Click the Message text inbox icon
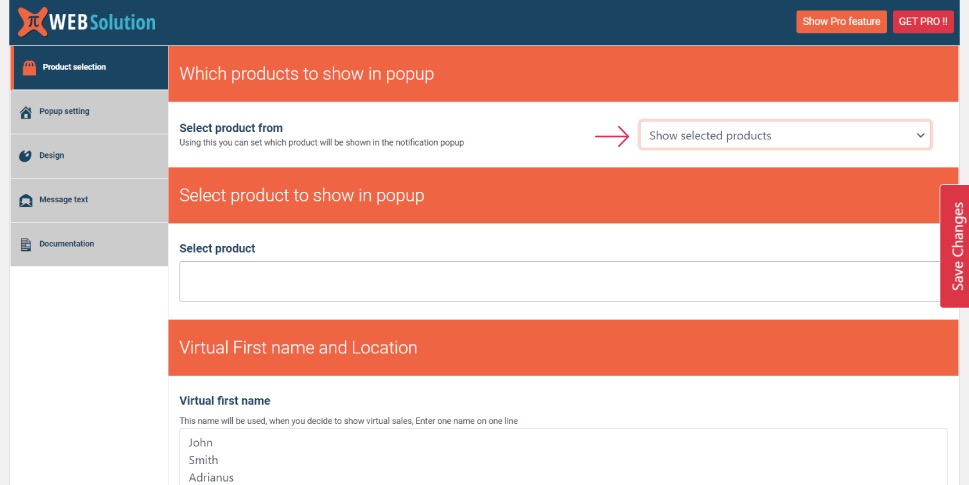 tap(25, 200)
